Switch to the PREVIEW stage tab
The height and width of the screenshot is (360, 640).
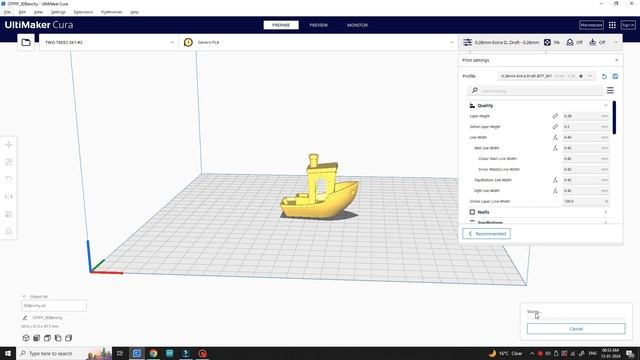tap(318, 25)
